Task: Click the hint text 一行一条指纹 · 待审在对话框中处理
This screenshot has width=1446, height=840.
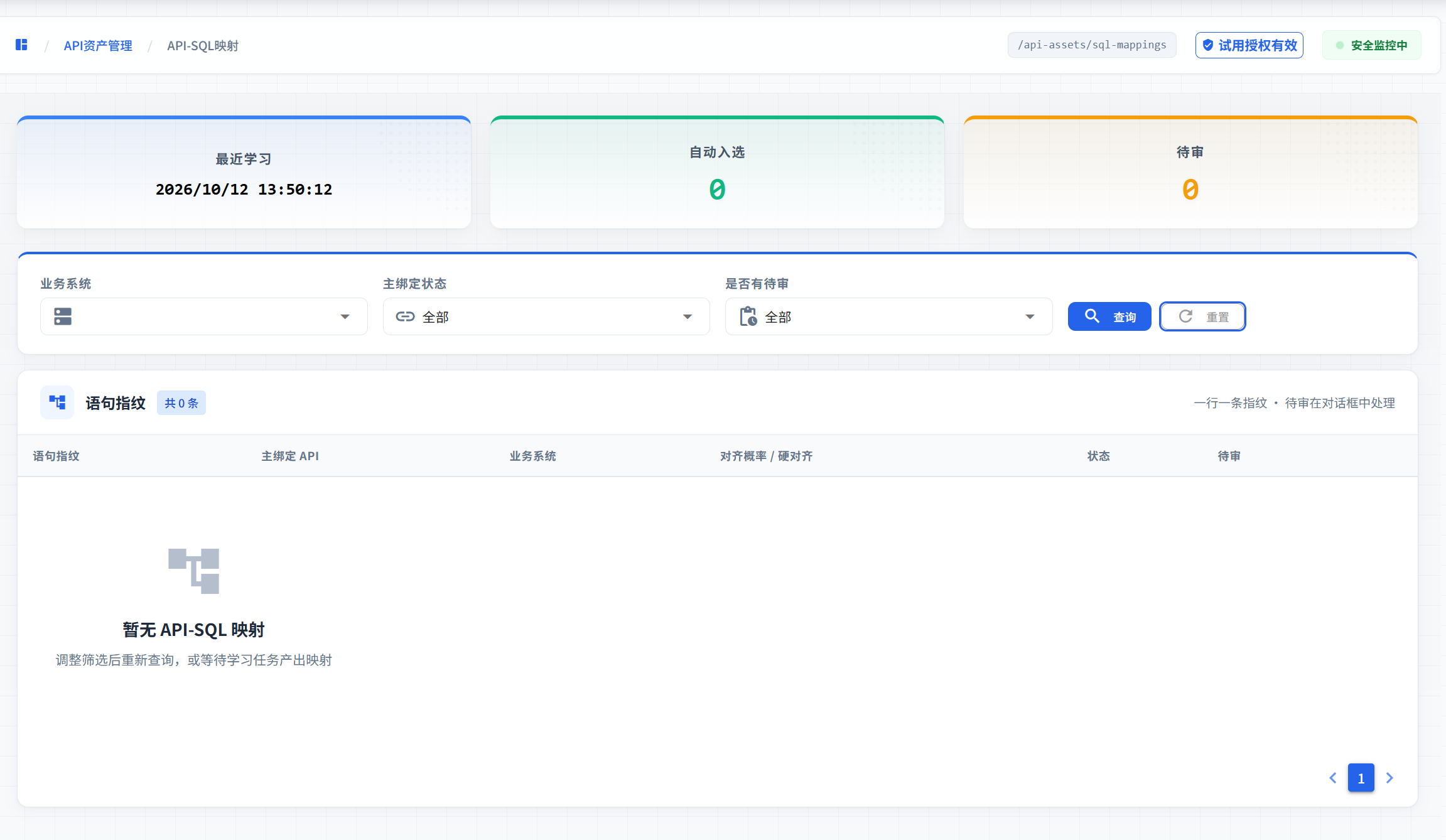Action: coord(1294,403)
